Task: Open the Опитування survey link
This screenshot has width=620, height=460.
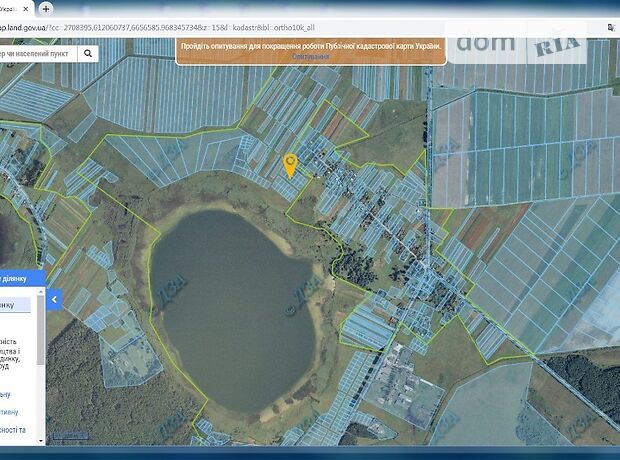Action: (x=311, y=57)
